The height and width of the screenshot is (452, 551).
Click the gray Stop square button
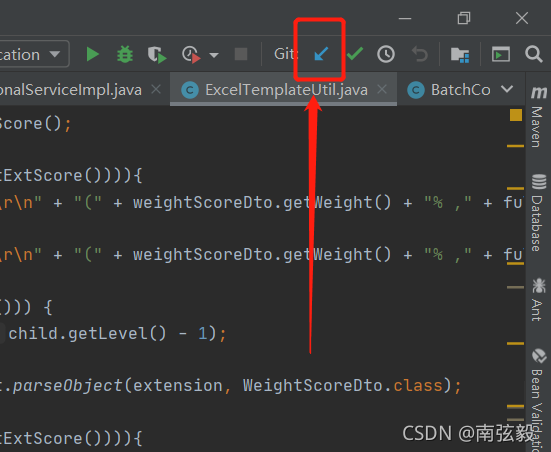coord(241,54)
